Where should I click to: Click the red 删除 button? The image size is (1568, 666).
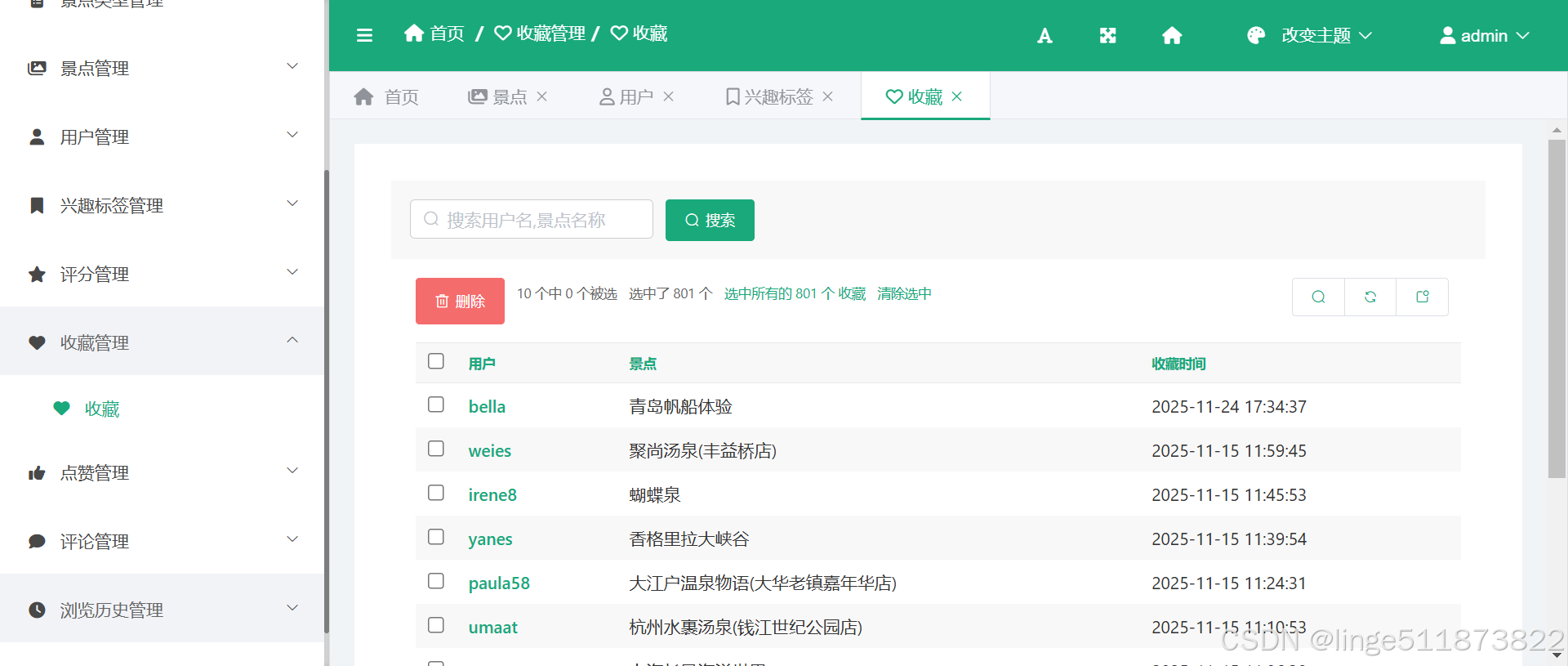click(460, 301)
